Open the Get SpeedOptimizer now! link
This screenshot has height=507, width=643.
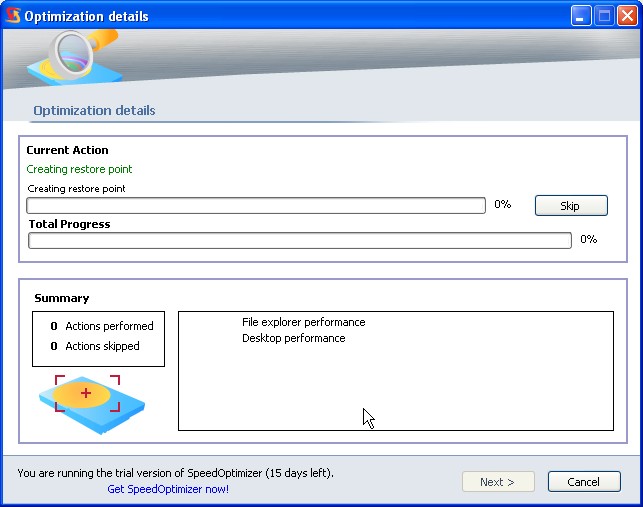tap(168, 489)
